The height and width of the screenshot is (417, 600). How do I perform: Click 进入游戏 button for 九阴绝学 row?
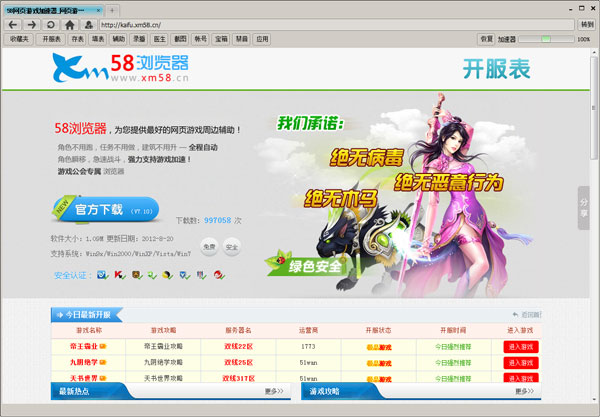point(521,363)
